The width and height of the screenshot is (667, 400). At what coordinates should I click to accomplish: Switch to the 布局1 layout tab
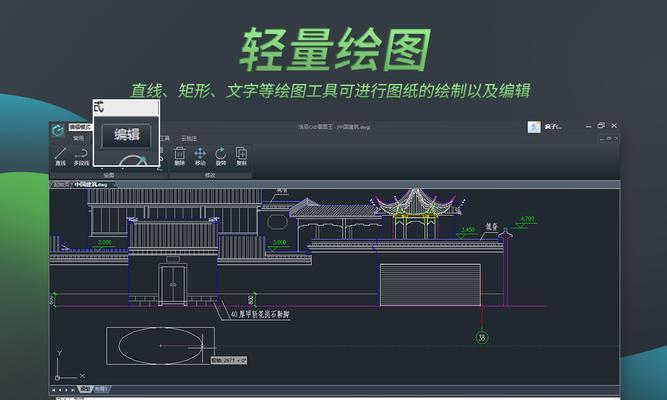(x=101, y=389)
